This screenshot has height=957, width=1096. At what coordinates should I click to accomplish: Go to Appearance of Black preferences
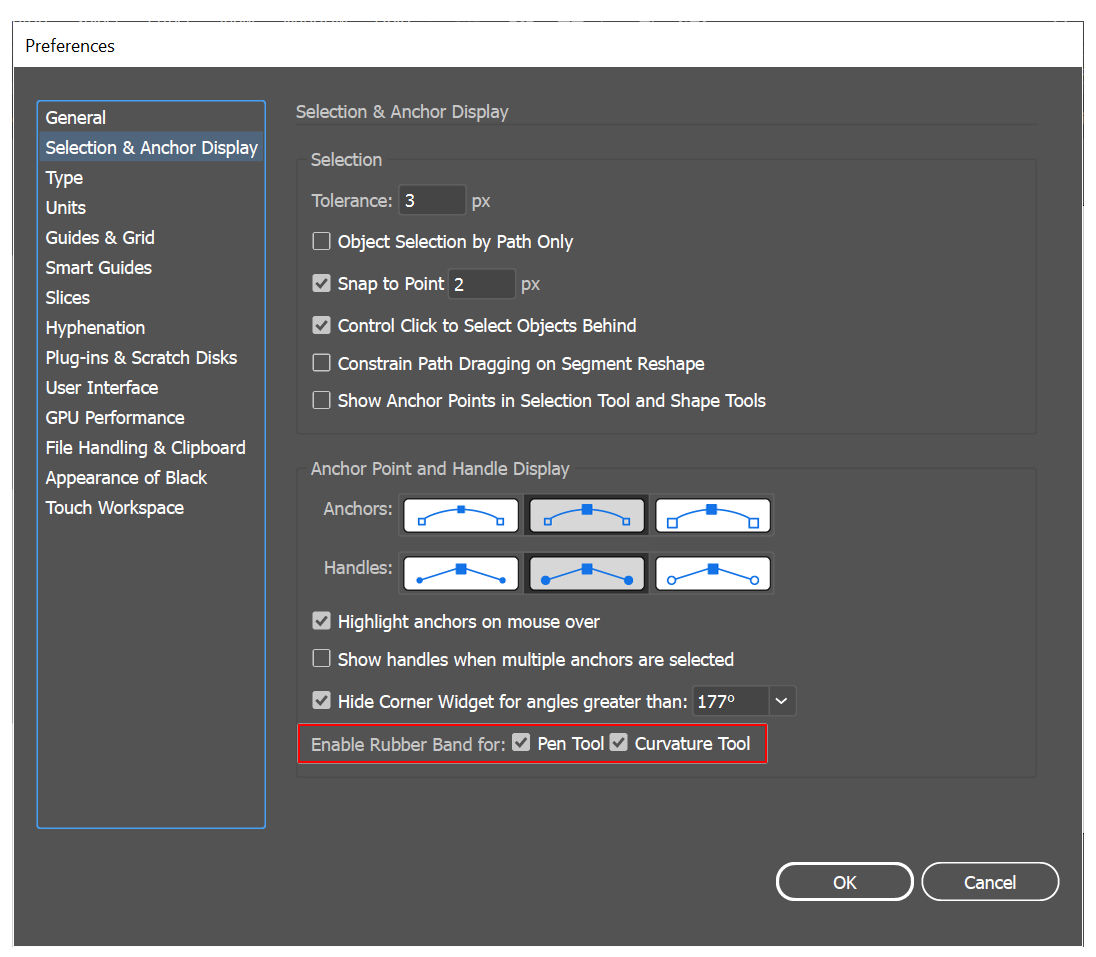click(151, 478)
